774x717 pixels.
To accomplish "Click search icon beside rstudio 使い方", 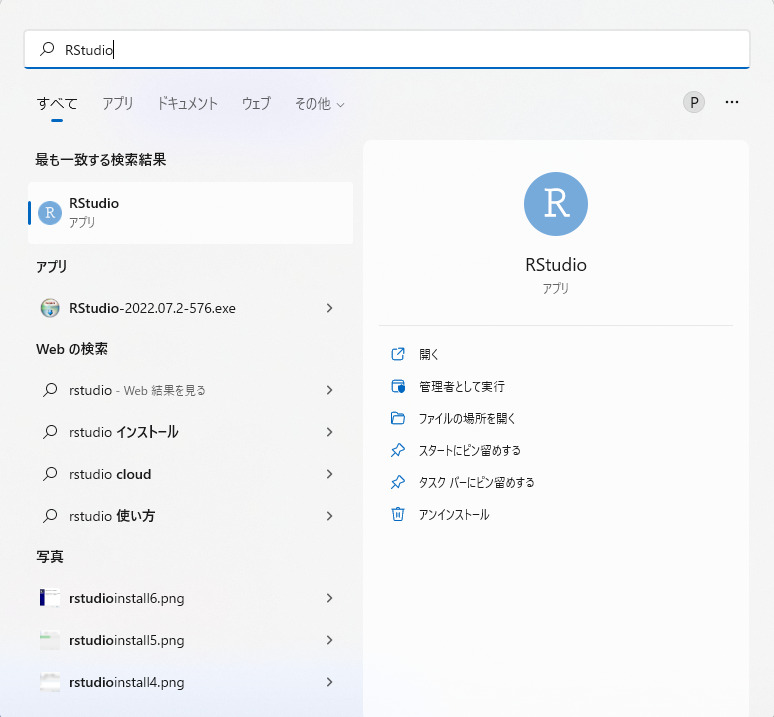I will [x=50, y=516].
